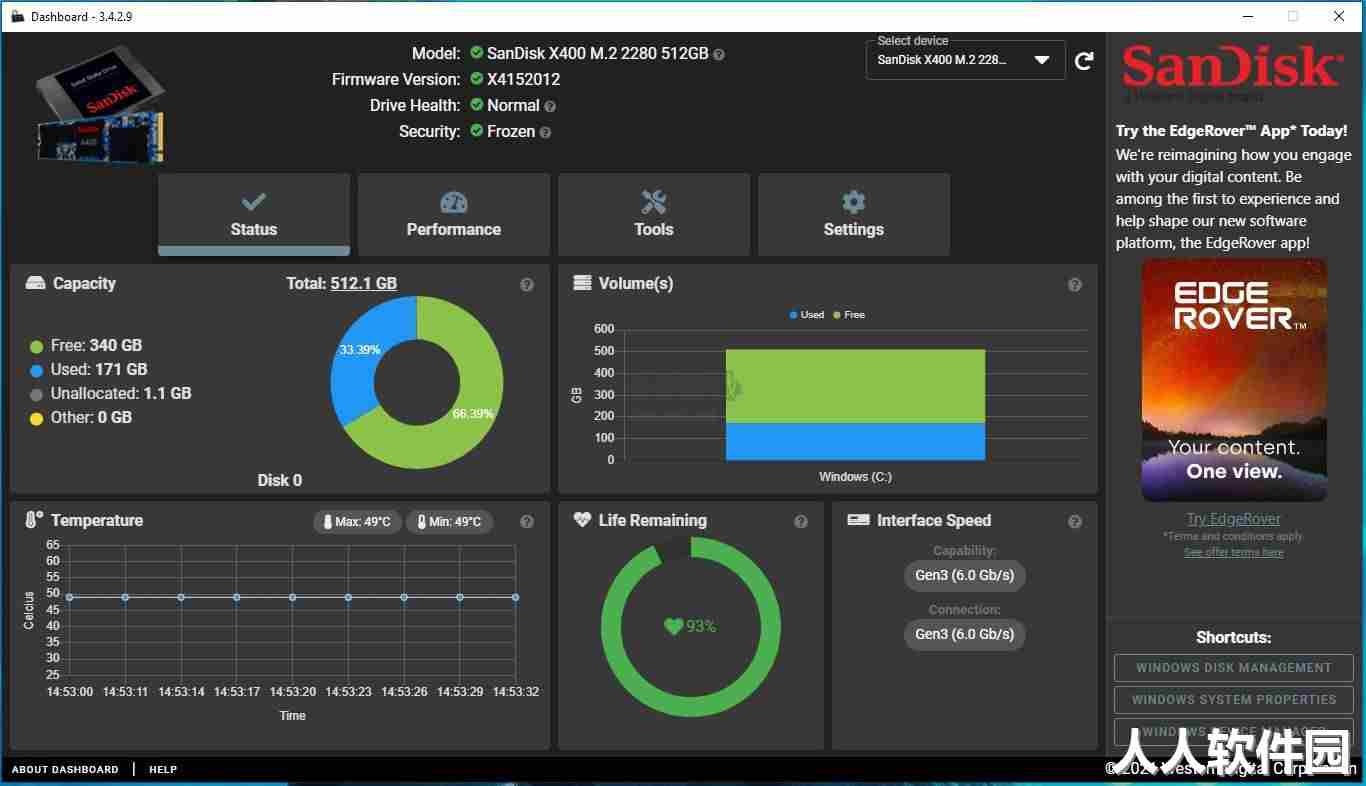Screen dimensions: 1366x786
Task: Open Windows System Properties shortcut
Action: (1234, 700)
